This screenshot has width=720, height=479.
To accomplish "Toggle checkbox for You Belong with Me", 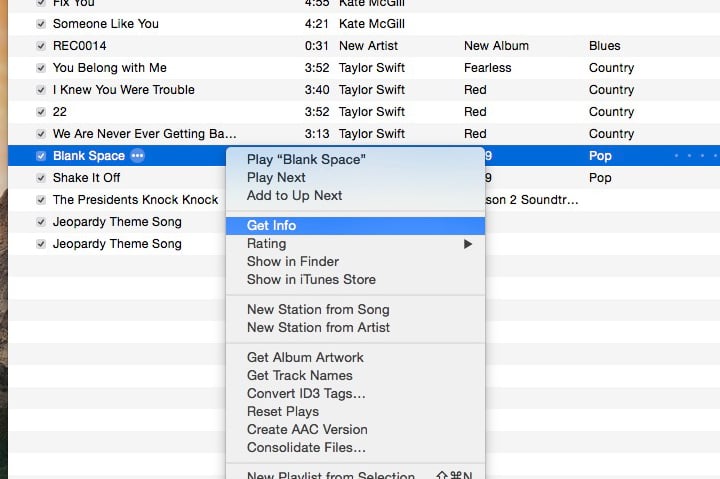I will pyautogui.click(x=41, y=68).
